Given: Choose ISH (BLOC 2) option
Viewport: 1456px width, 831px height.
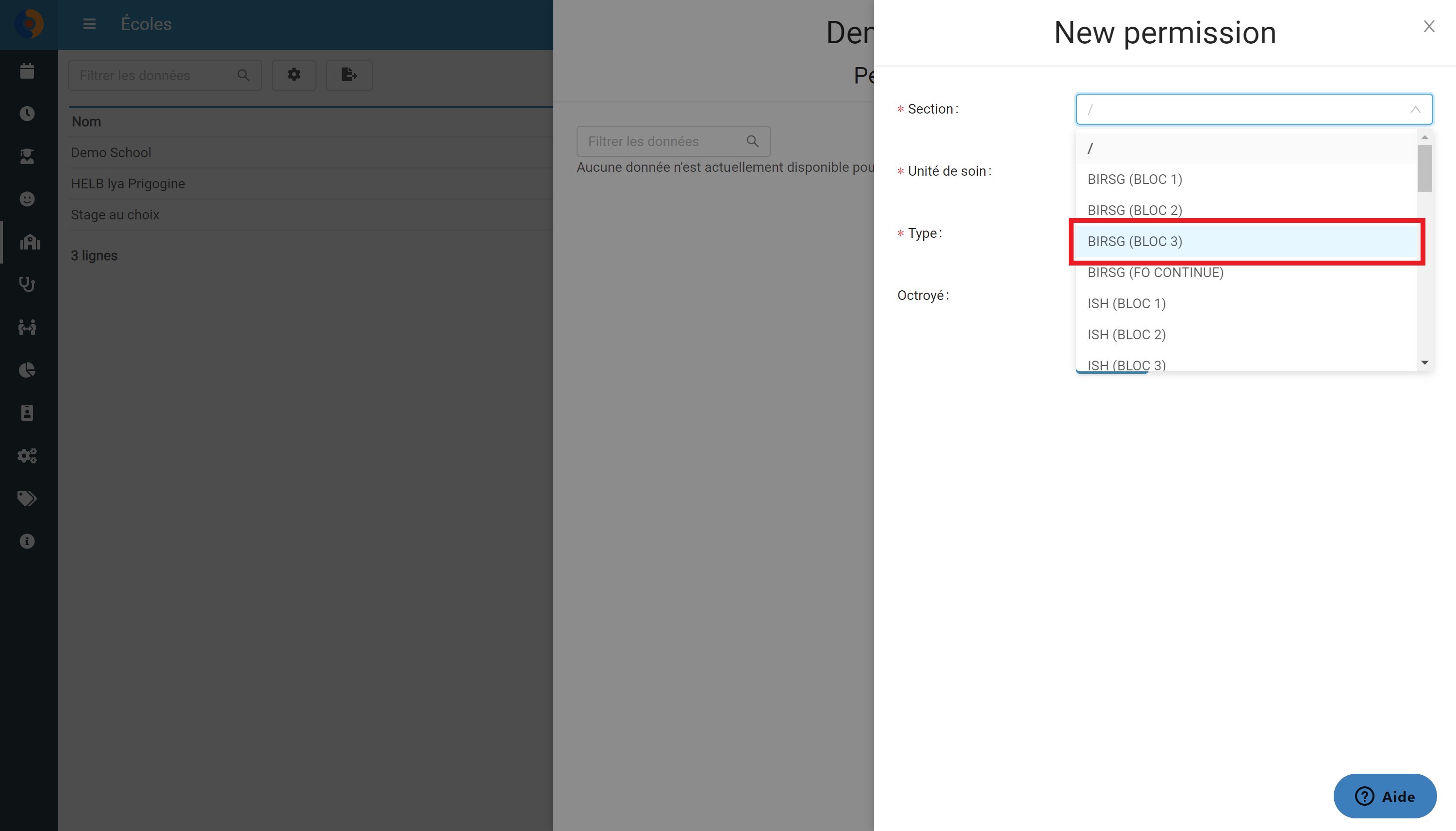Looking at the screenshot, I should pyautogui.click(x=1246, y=334).
